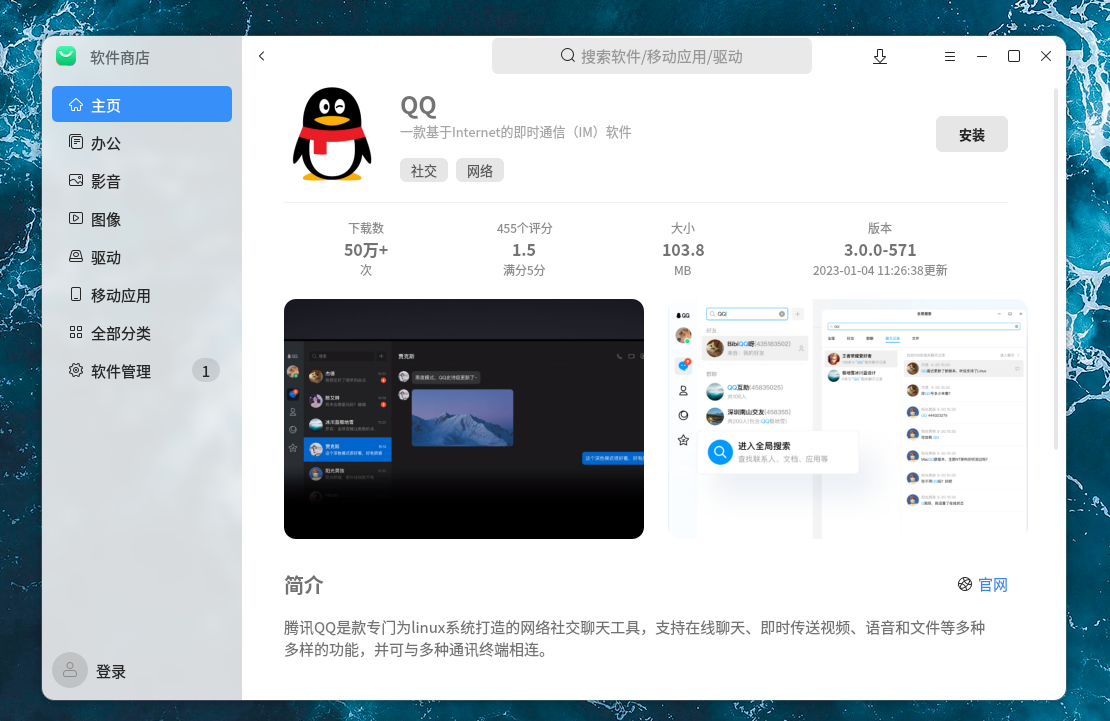The height and width of the screenshot is (721, 1110).
Task: Install QQ with the 安装 button
Action: click(x=971, y=135)
